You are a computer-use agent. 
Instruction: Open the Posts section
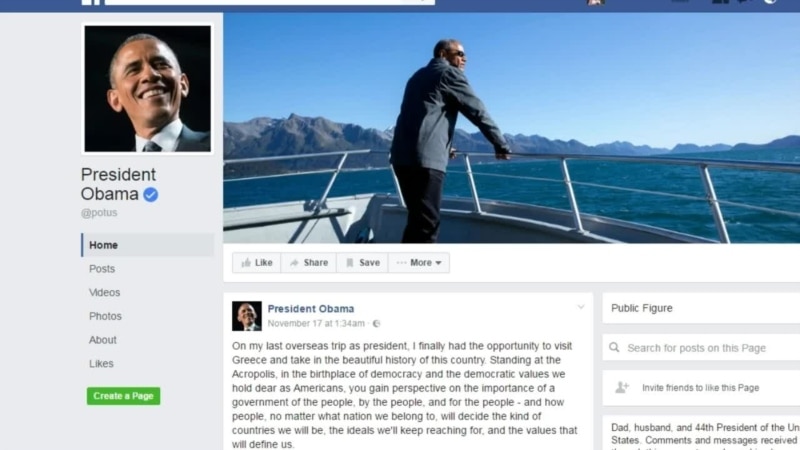tap(102, 269)
